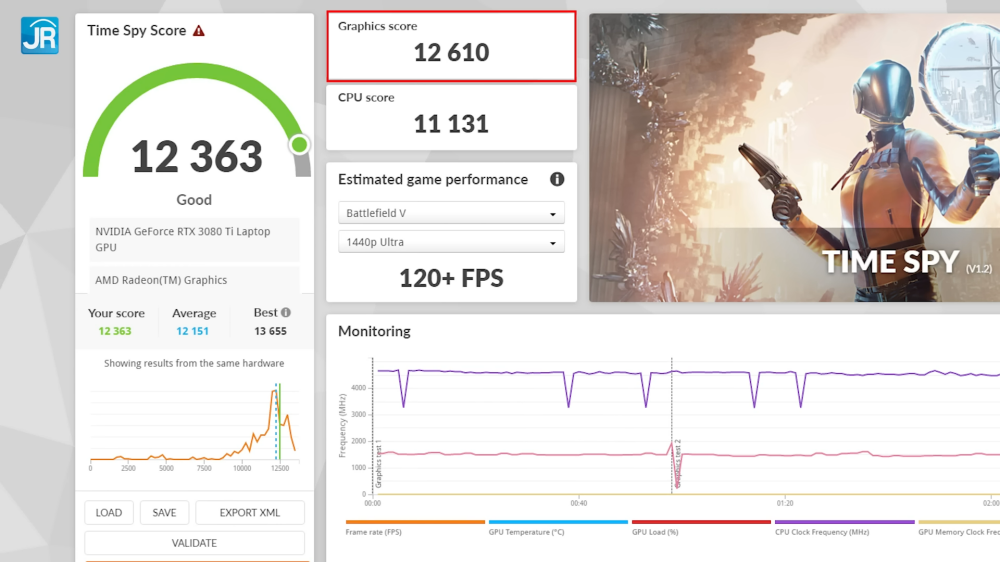Viewport: 1000px width, 562px height.
Task: Click the LOAD button
Action: (108, 513)
